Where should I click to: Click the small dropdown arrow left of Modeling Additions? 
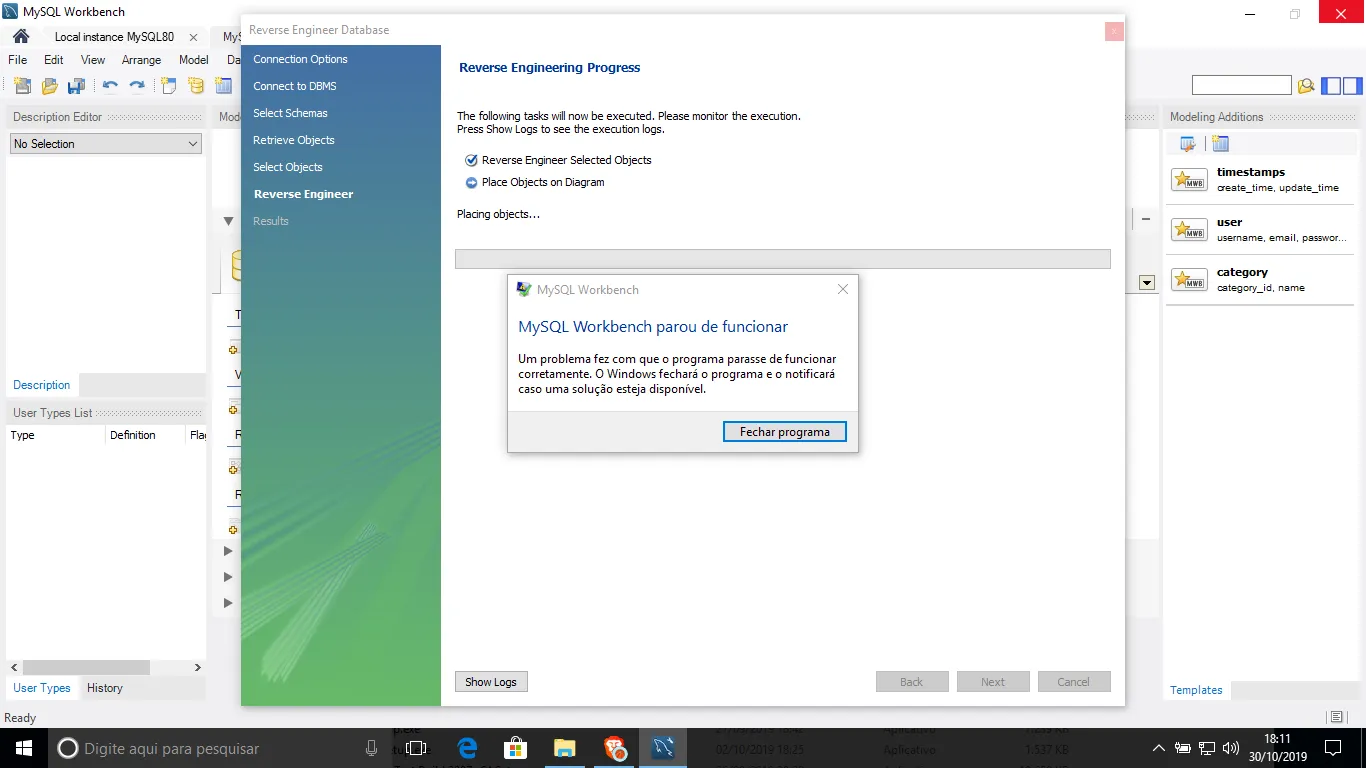1147,283
